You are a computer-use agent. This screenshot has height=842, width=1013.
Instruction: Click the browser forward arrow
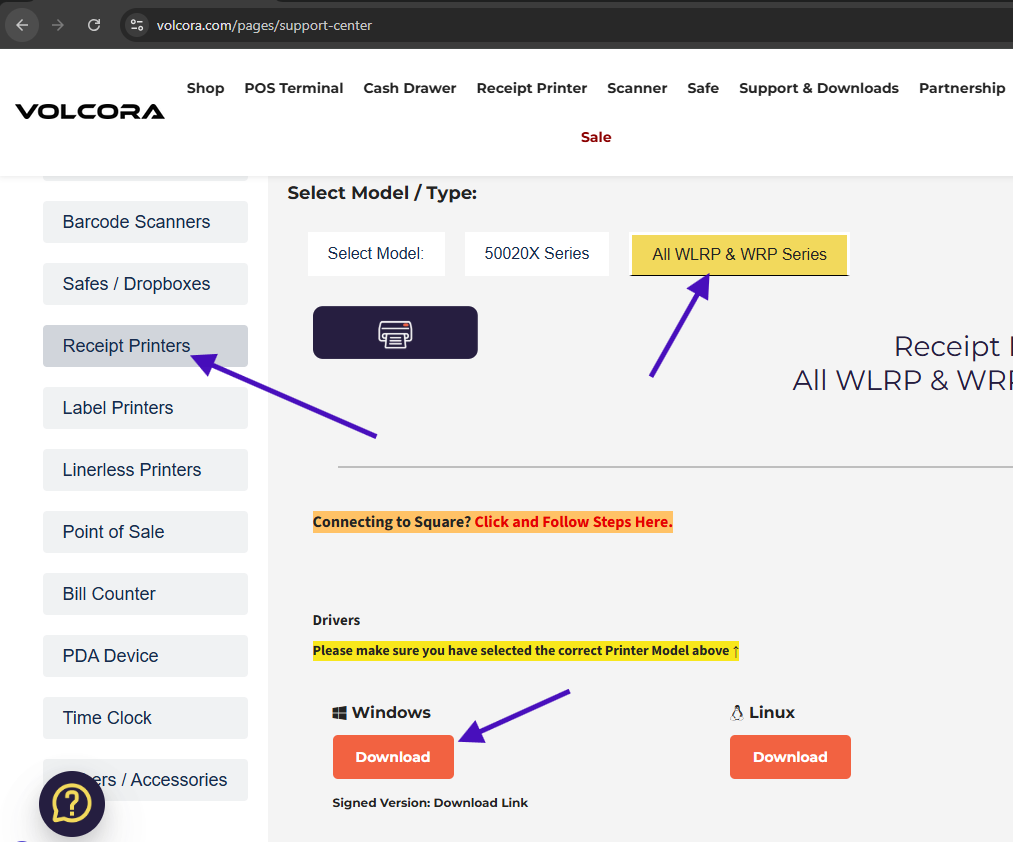(x=57, y=25)
